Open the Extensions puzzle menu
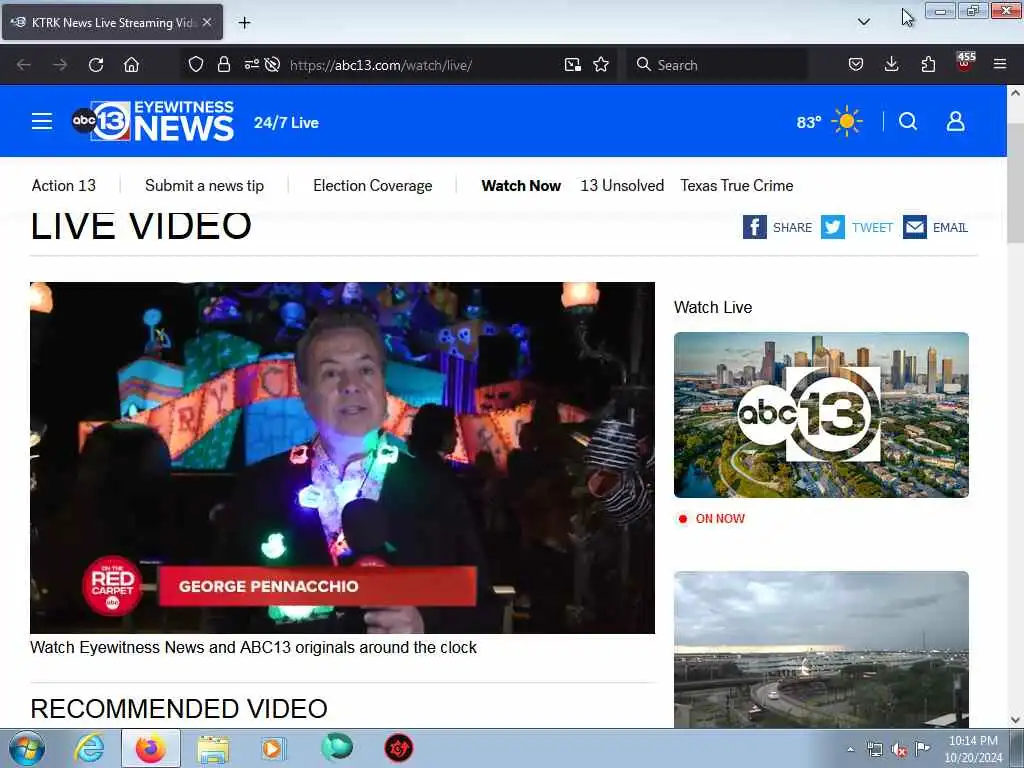This screenshot has height=768, width=1024. (928, 64)
